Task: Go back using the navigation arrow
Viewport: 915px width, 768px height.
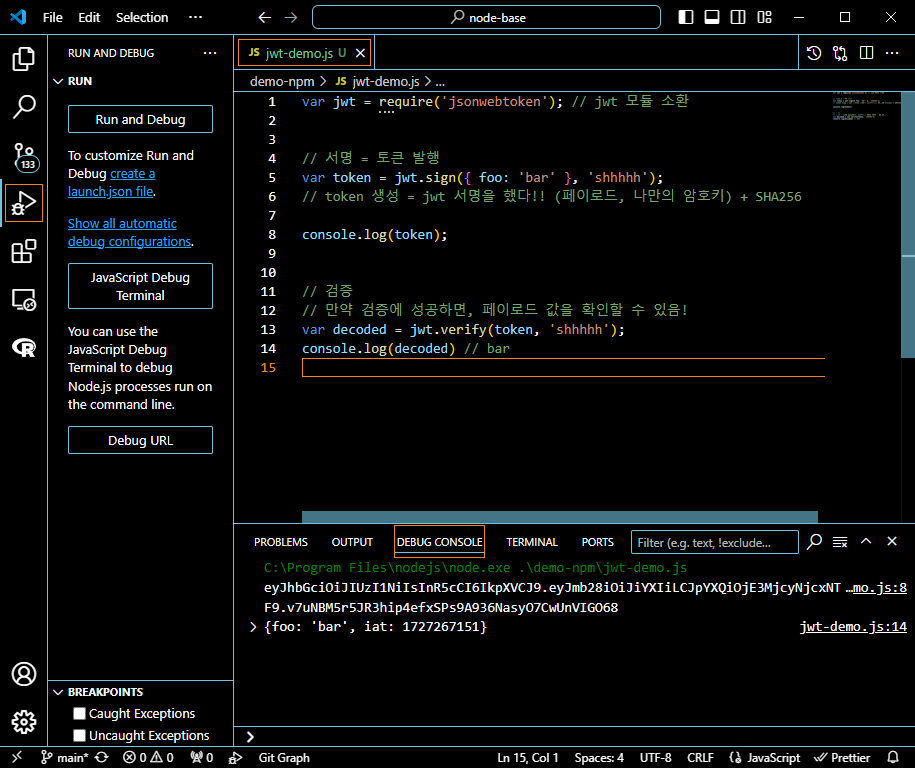Action: (x=265, y=18)
